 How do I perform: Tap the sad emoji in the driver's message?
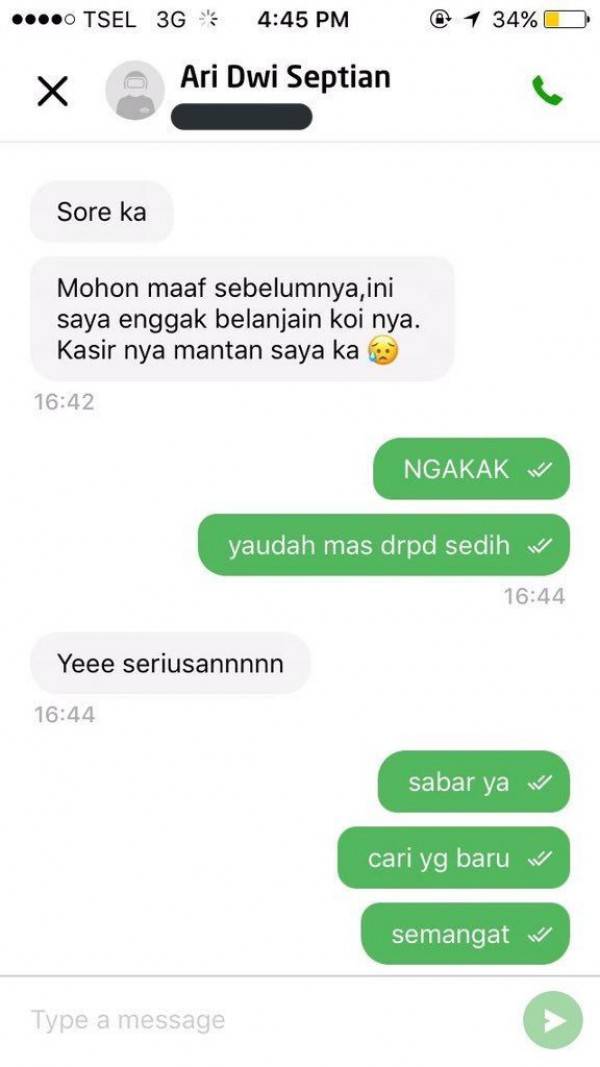[x=382, y=350]
